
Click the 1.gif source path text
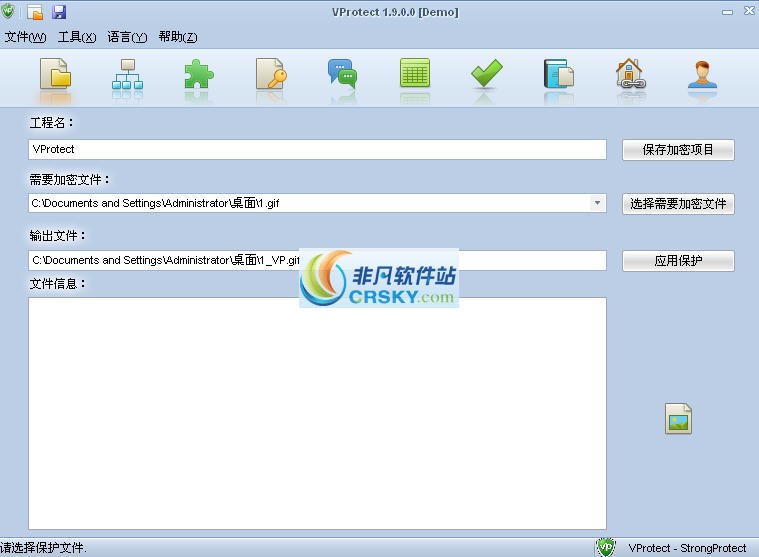click(155, 203)
